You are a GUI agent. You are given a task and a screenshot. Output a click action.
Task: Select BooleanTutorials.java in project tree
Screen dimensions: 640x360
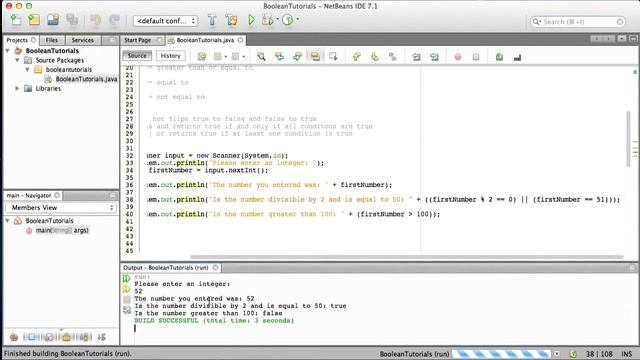(87, 79)
